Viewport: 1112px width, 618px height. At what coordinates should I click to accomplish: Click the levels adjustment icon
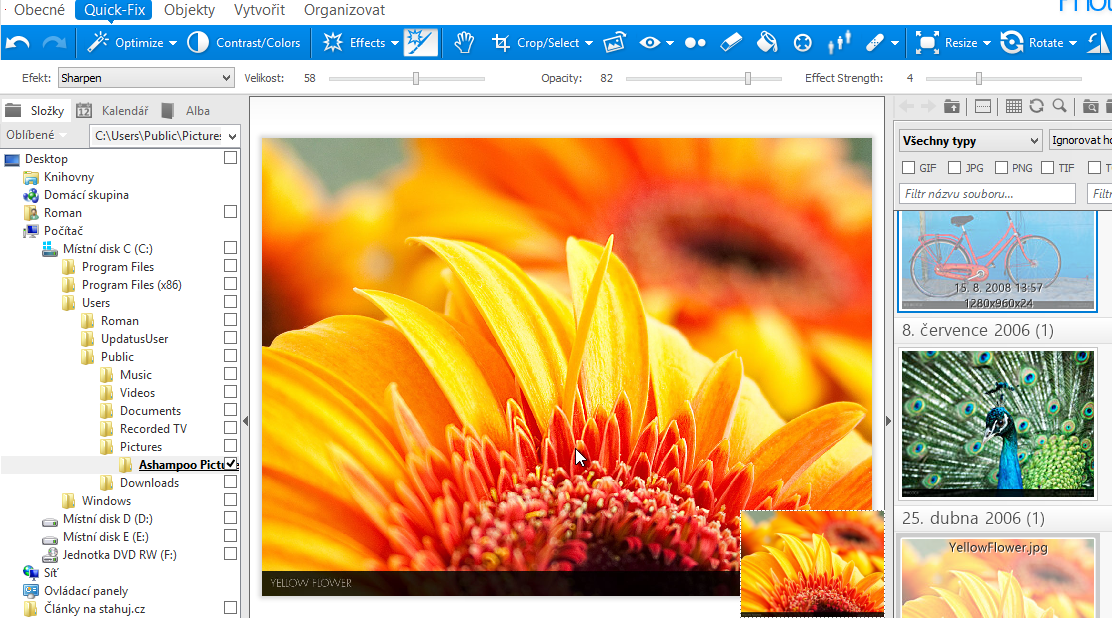839,43
